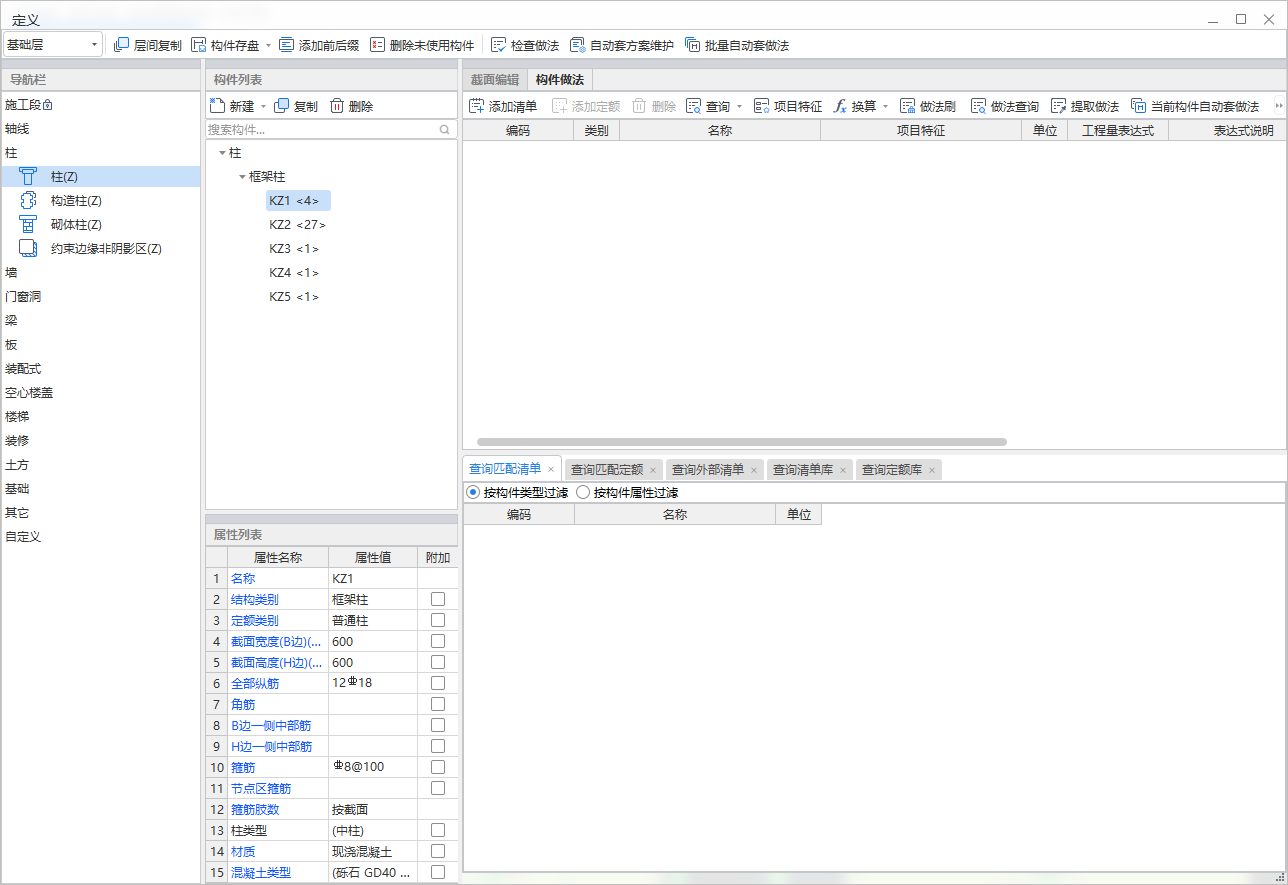
Task: Select the 砌体柱(Z) navigation icon
Action: tap(29, 224)
